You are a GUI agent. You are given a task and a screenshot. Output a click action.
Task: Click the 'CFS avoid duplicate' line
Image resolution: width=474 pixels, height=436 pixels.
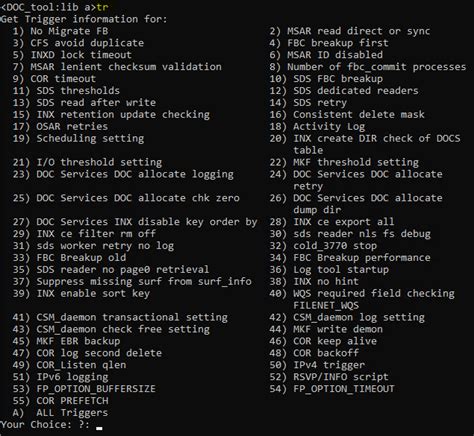(87, 43)
